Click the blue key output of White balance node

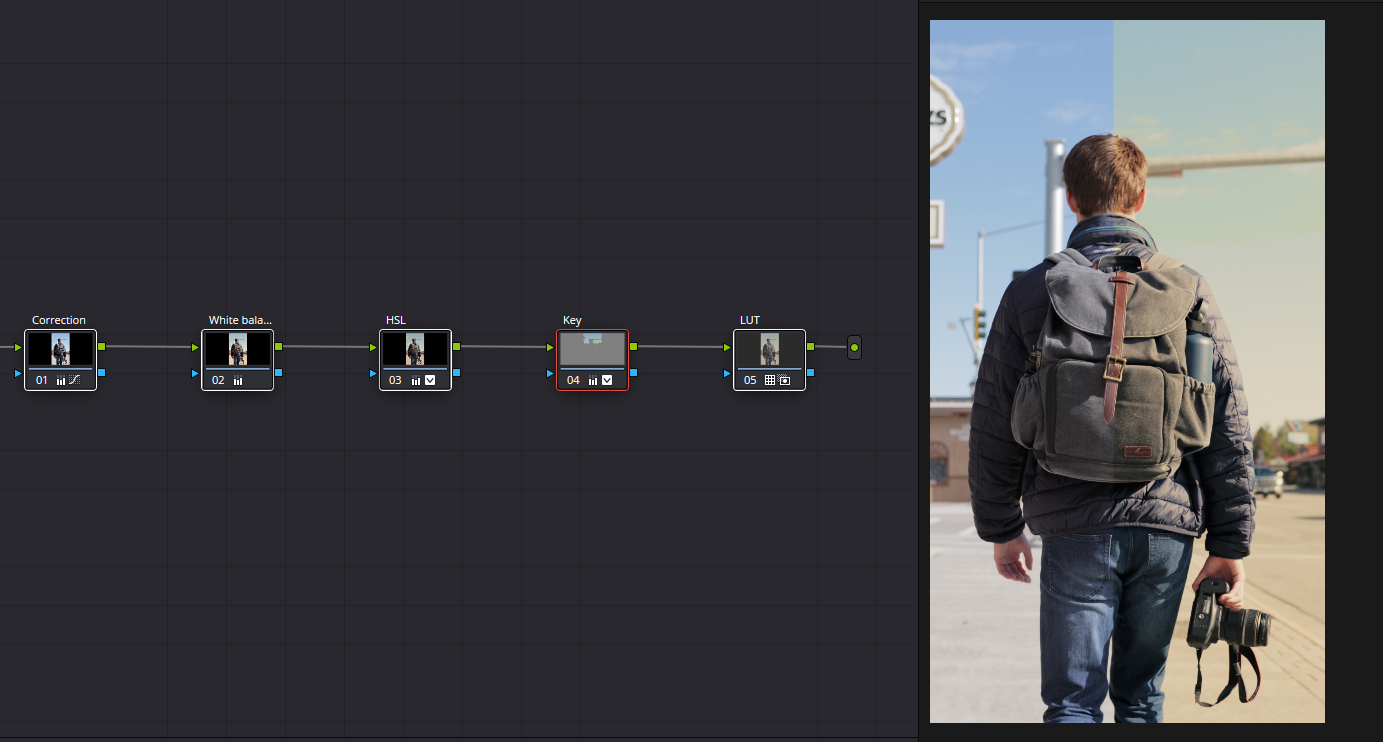pos(279,372)
